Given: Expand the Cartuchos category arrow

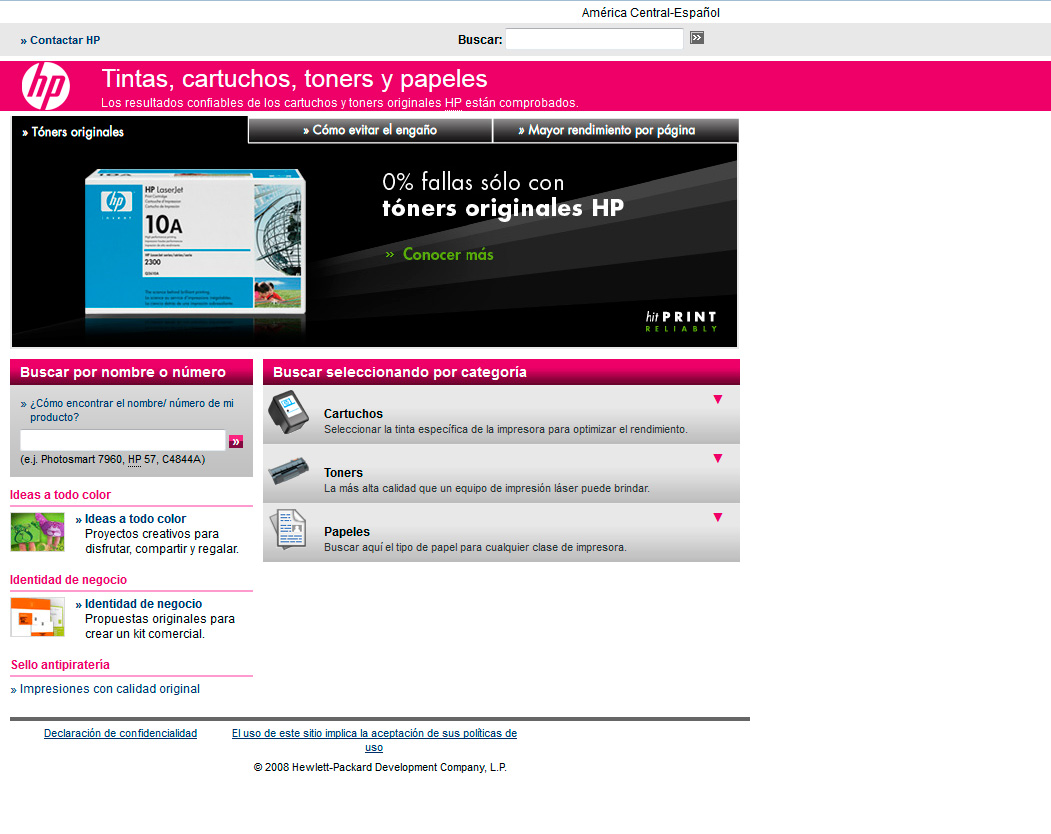Looking at the screenshot, I should [x=718, y=400].
